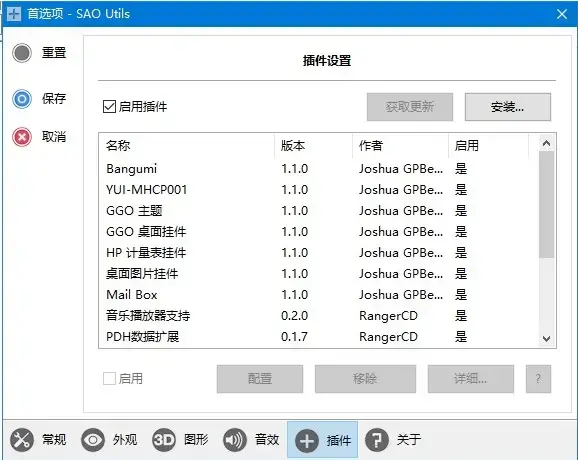Click the 保存 label in sidebar
Screen dimensions: 578x460
[x=54, y=99]
